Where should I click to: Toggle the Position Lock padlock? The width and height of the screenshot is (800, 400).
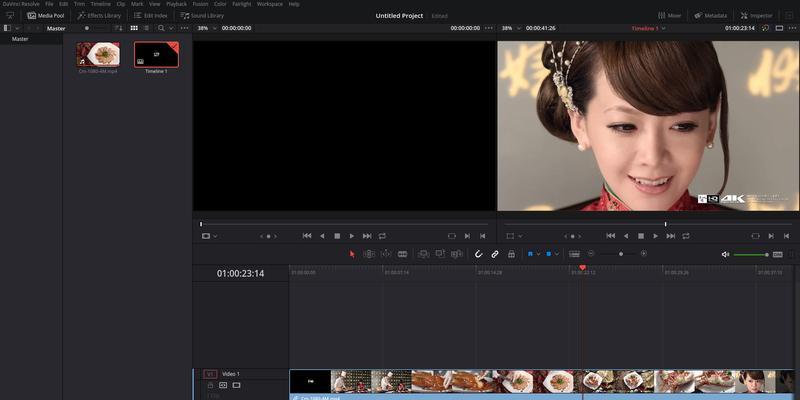pyautogui.click(x=511, y=254)
